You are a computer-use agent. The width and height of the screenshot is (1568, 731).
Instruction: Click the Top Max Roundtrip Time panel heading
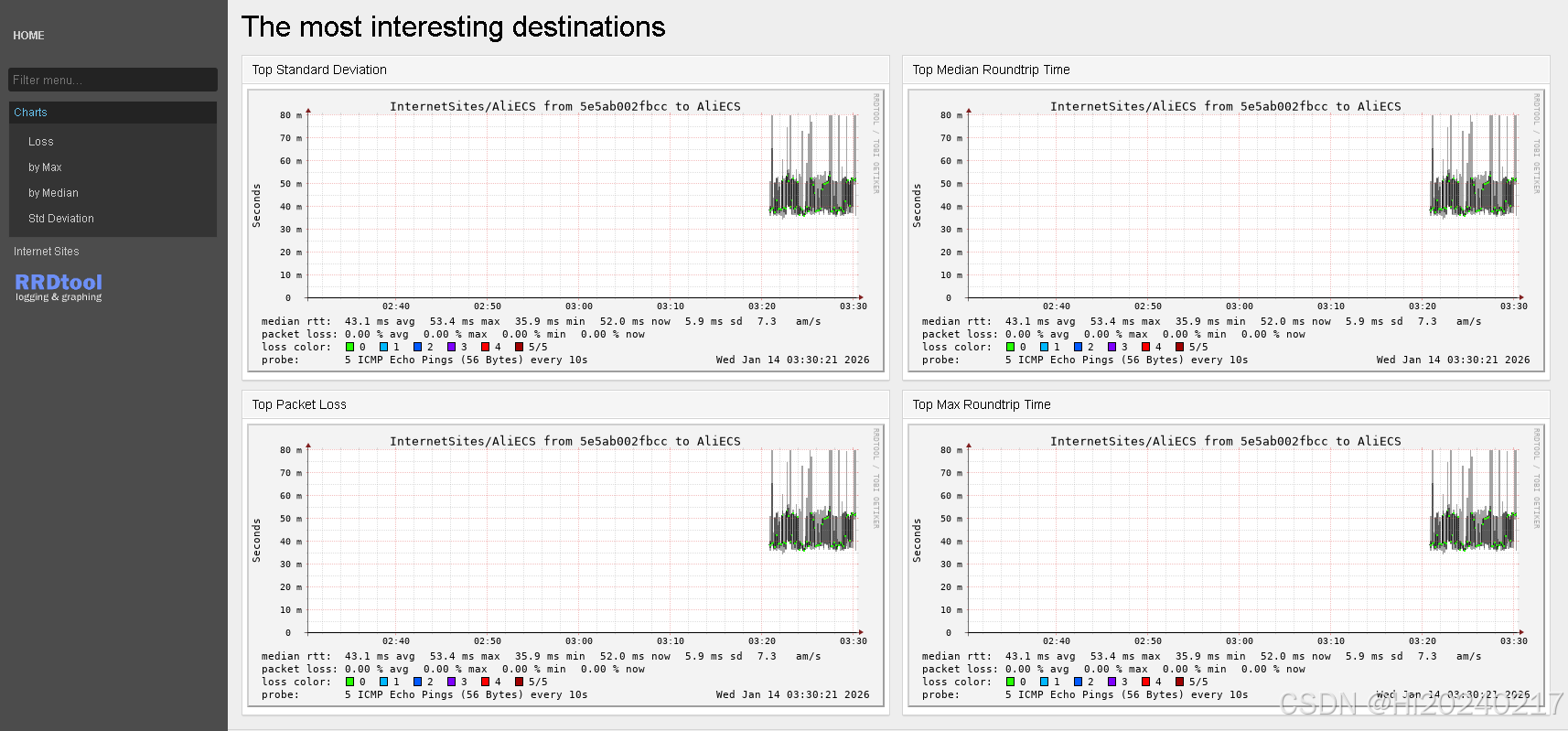point(982,404)
